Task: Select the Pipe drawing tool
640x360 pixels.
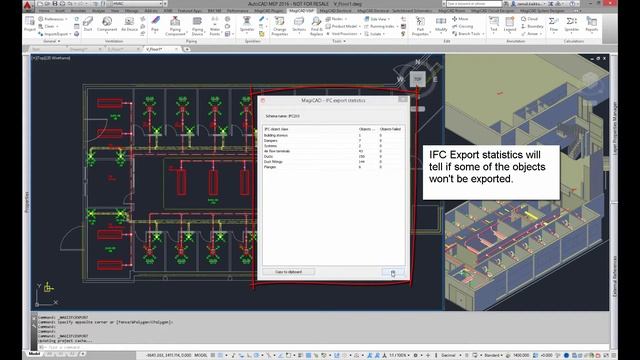Action: point(155,24)
